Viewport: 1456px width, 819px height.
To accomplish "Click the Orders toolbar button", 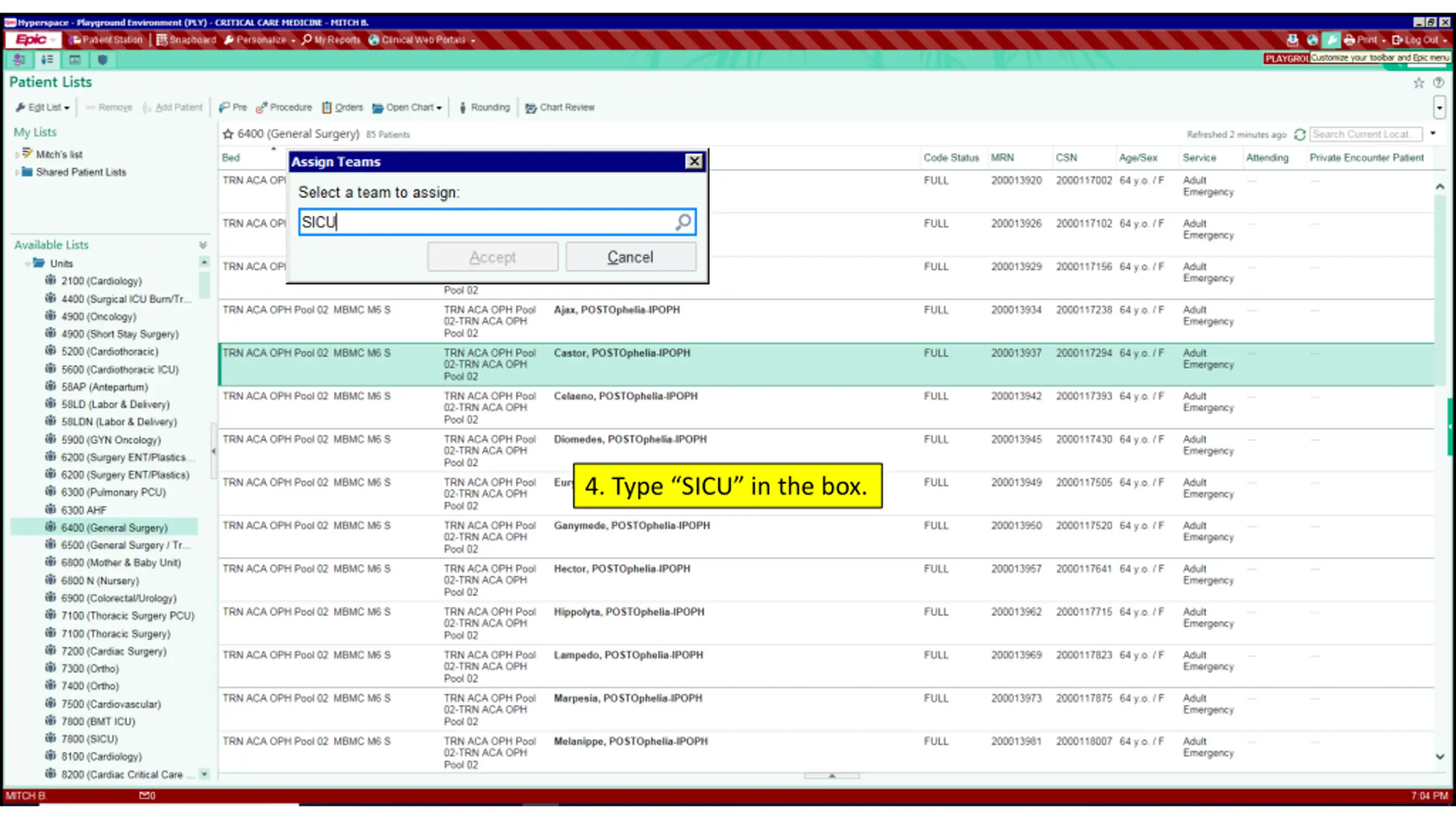I will point(342,107).
